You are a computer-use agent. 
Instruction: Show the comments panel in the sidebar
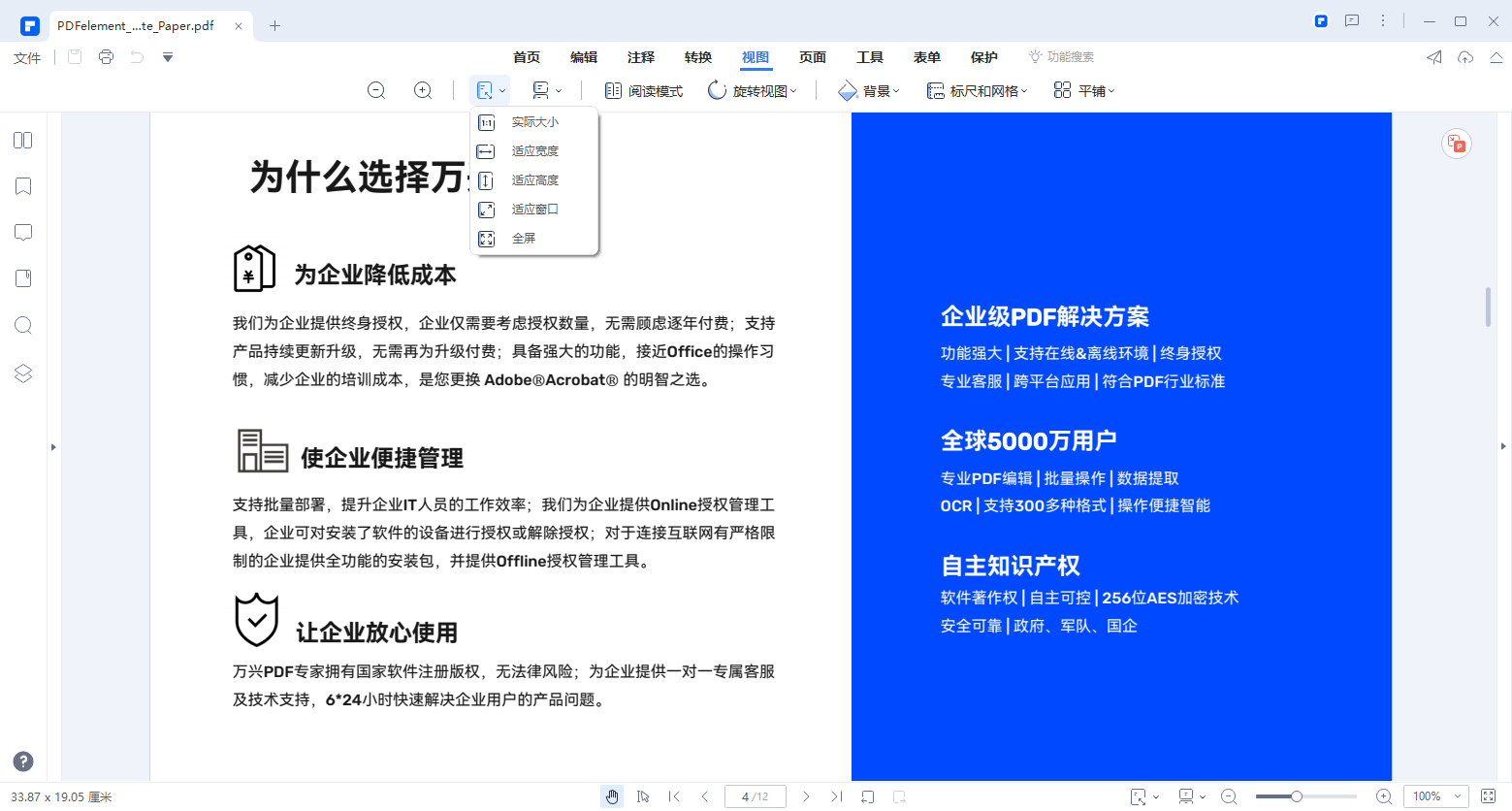click(22, 232)
